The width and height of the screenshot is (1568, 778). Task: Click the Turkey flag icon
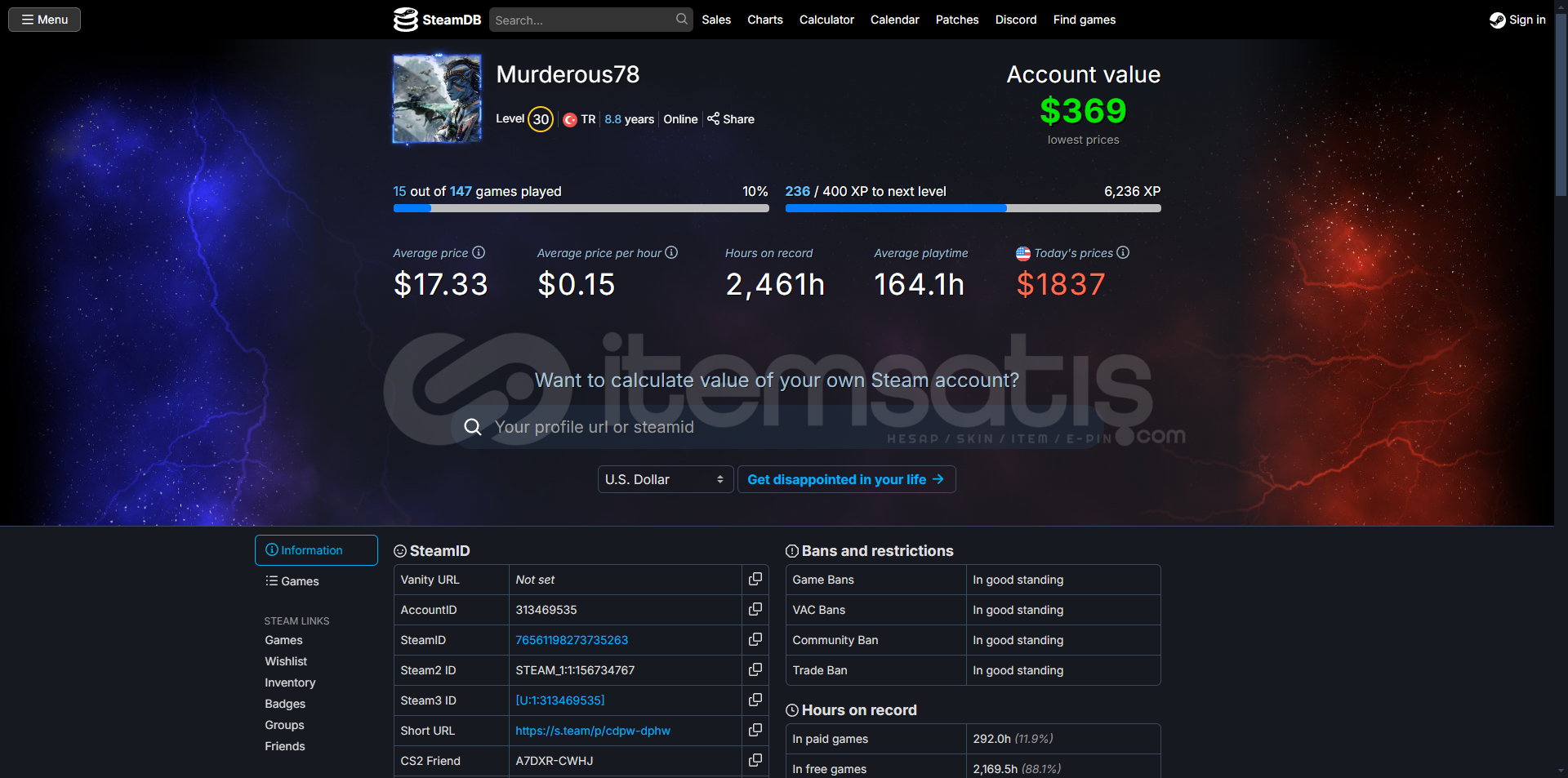tap(570, 119)
